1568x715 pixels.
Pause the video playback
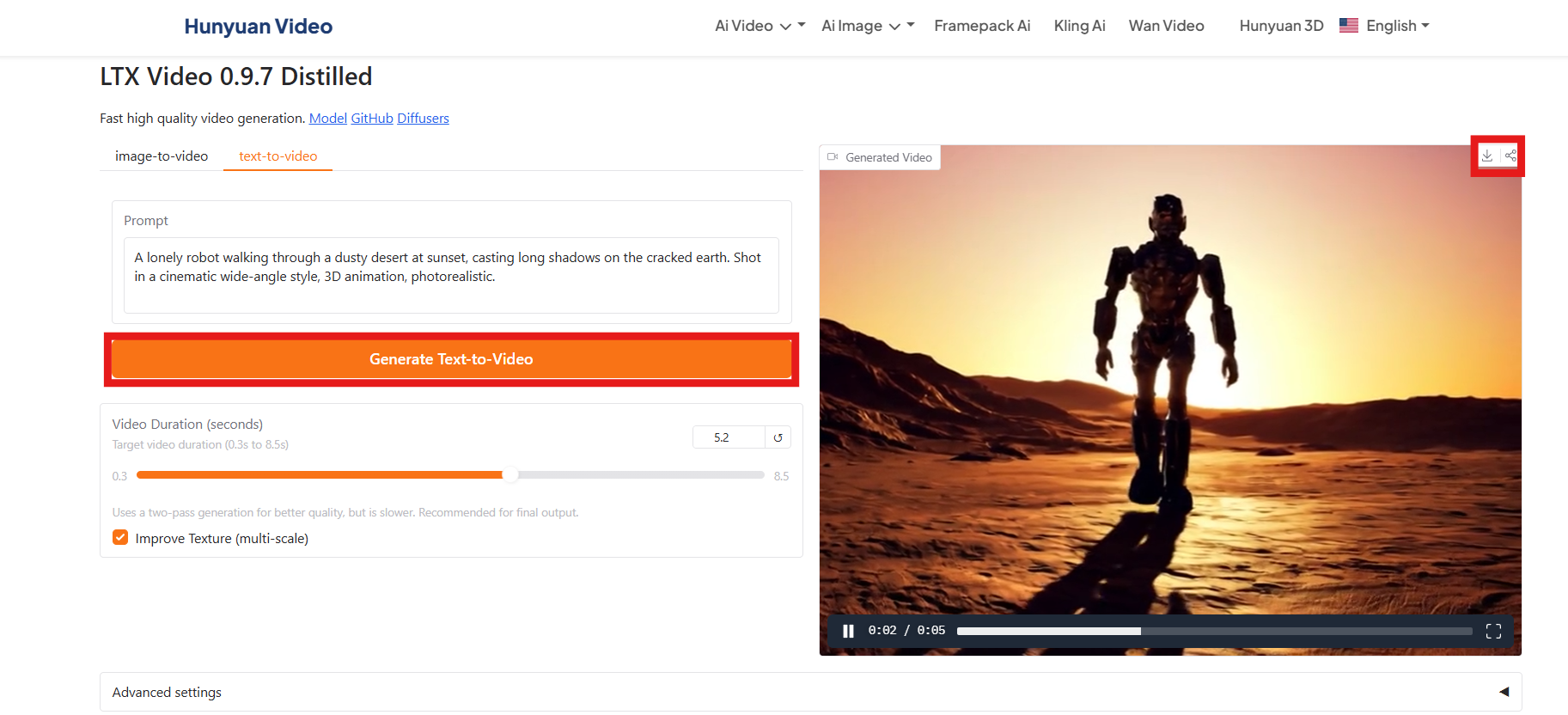[848, 631]
